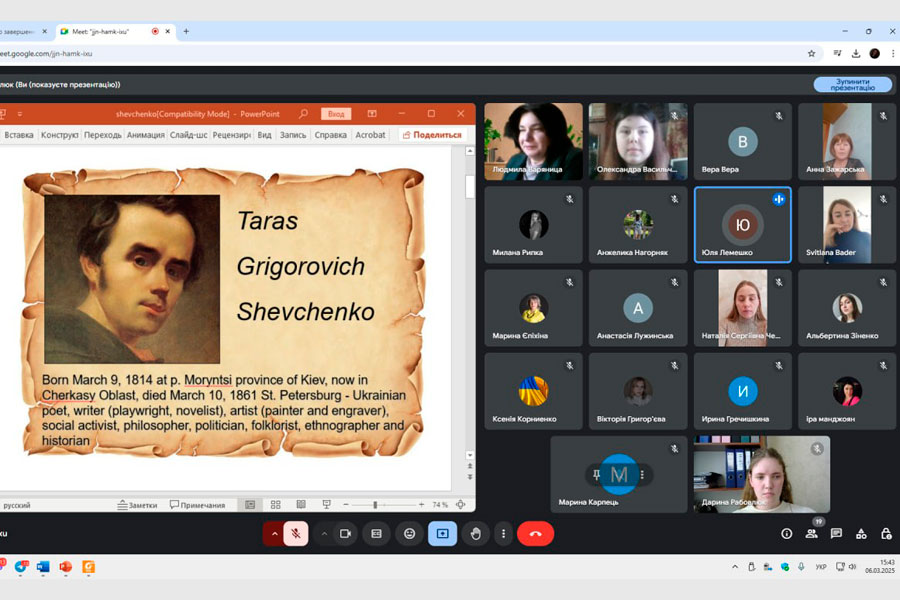The image size is (900, 600).
Task: Click the Зупинити презентацію button
Action: [x=851, y=84]
